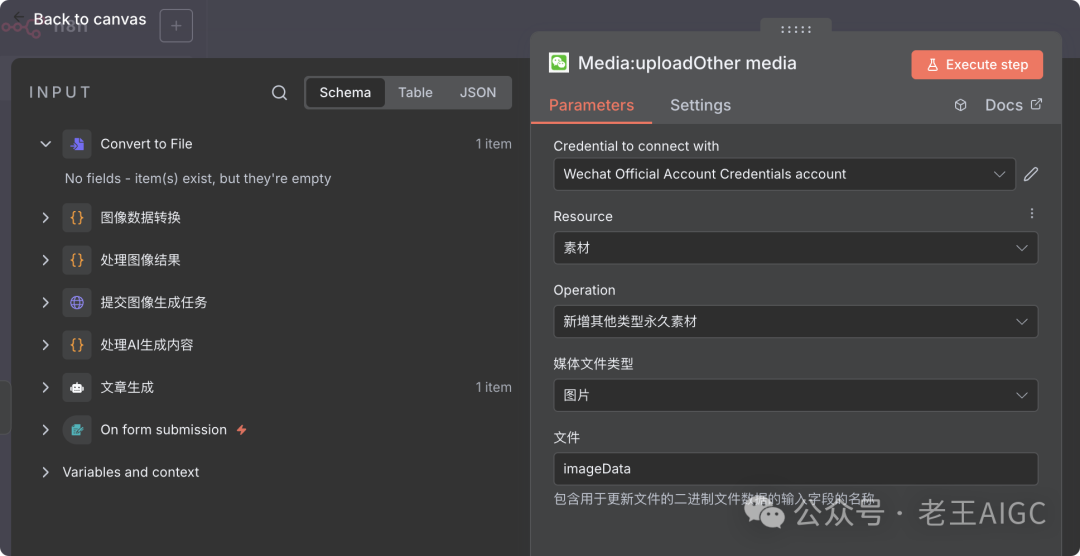Viewport: 1080px width, 556px height.
Task: Open the Operation dropdown 新增其他类型永久素材
Action: click(x=796, y=322)
